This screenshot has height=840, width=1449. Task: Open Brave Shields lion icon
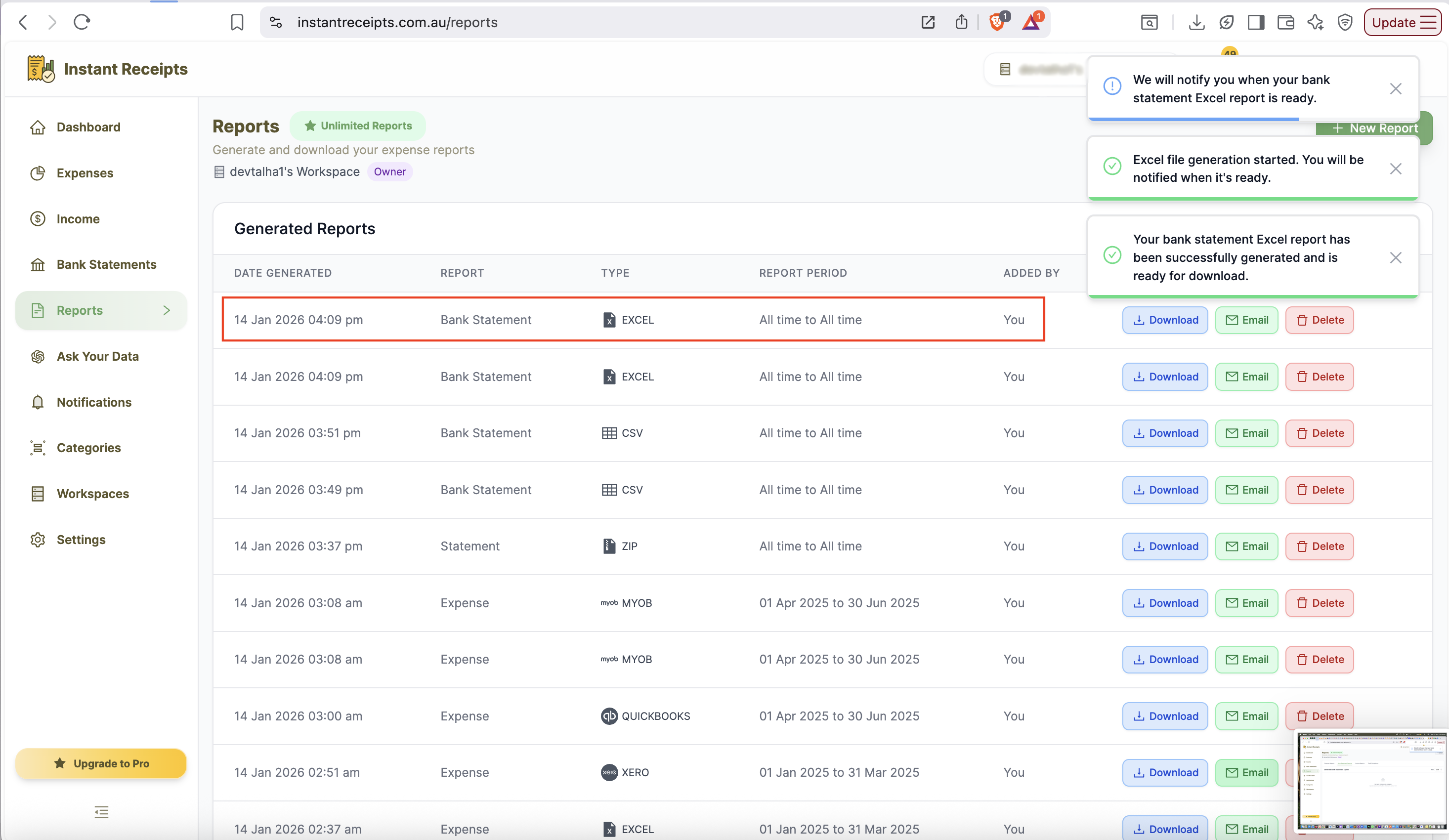point(998,22)
